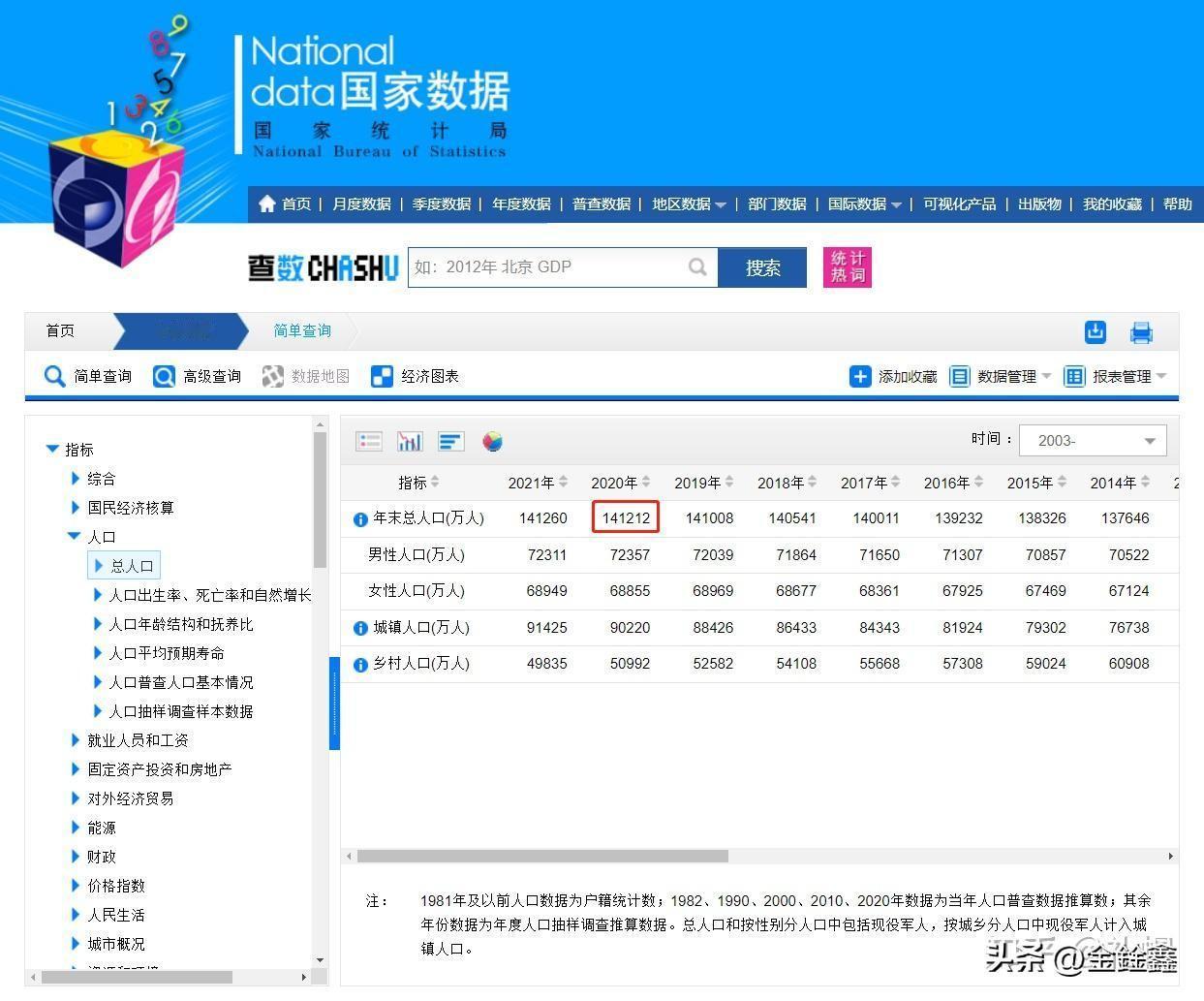Go to 部门数据 menu item
1204x1001 pixels.
coord(777,203)
